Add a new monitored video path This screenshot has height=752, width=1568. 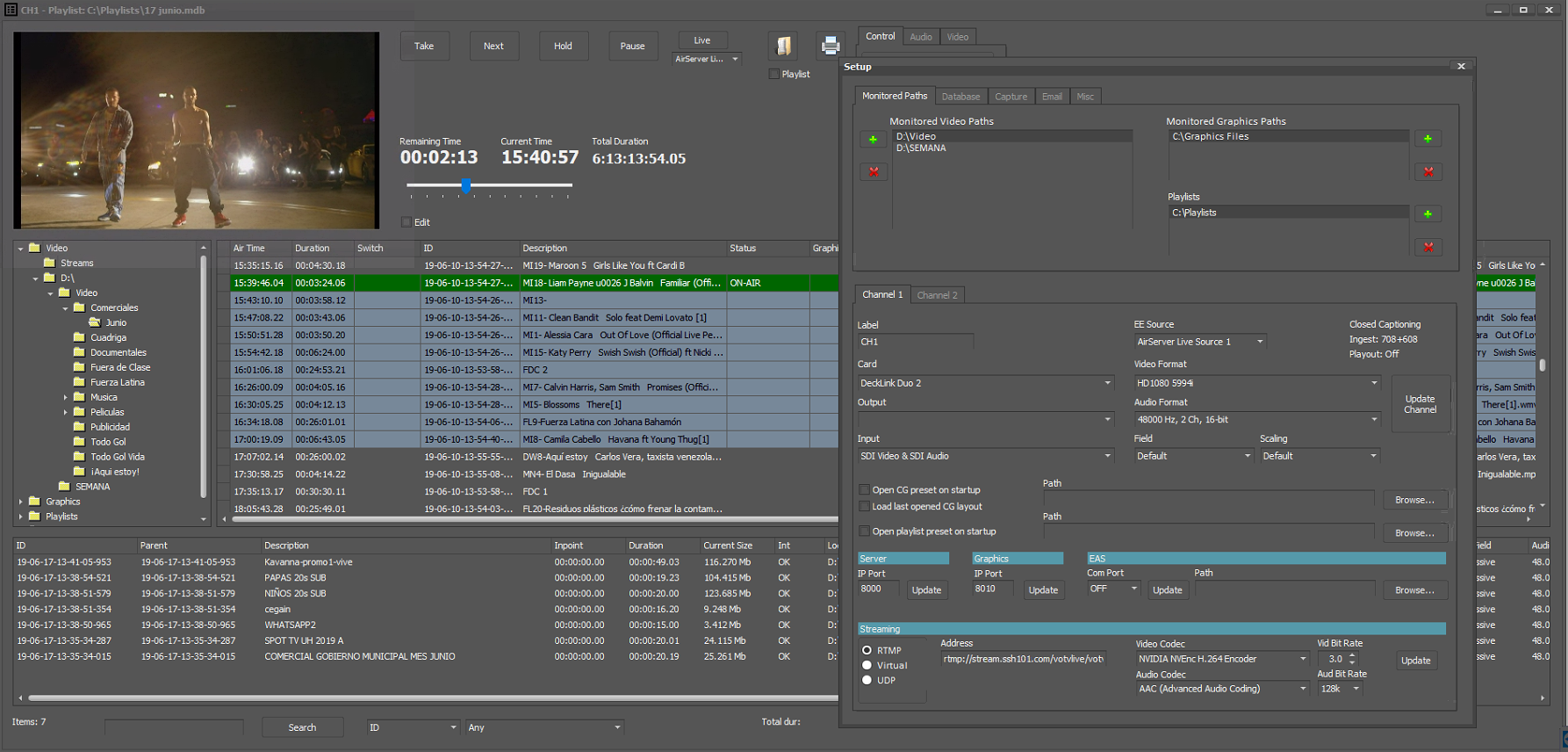pos(873,140)
